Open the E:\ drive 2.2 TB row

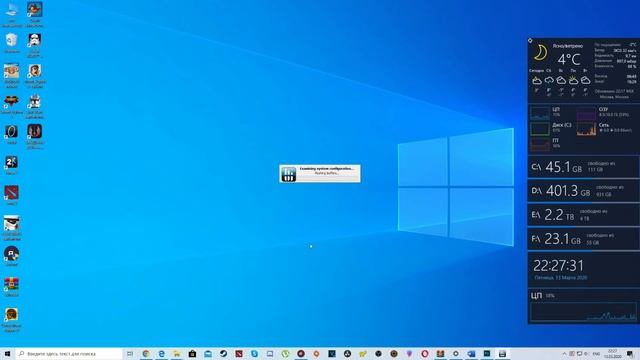coord(584,215)
